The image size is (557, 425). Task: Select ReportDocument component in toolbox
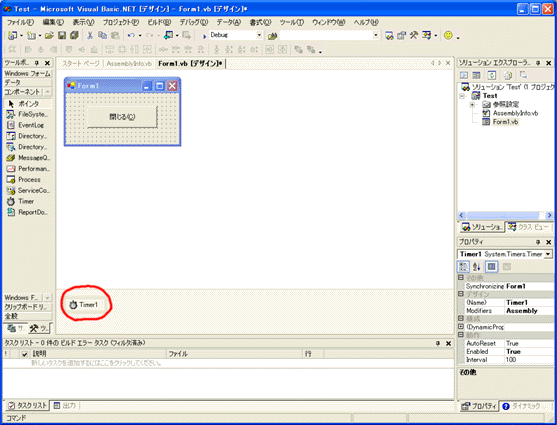point(28,212)
